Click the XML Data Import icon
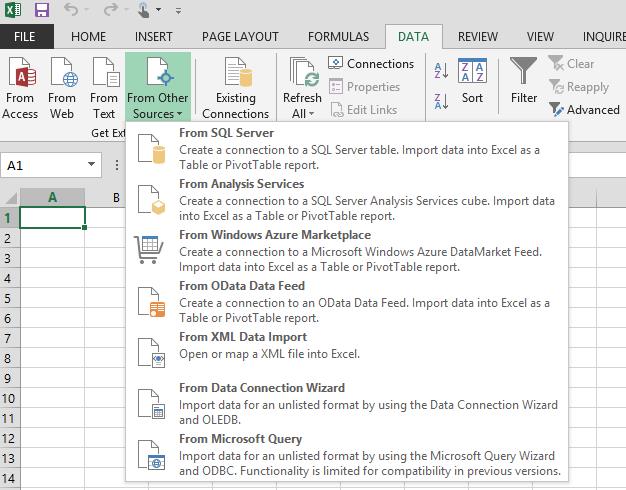 (x=151, y=353)
